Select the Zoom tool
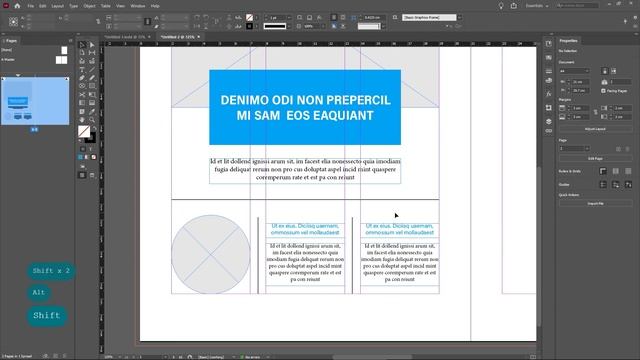This screenshot has height=360, width=640. click(92, 120)
